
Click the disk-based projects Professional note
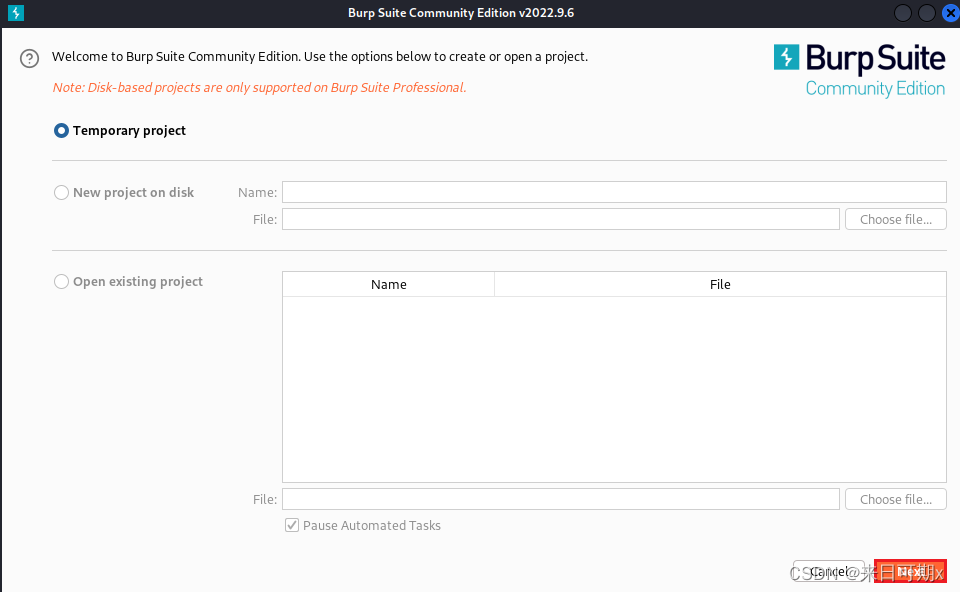pyautogui.click(x=260, y=88)
